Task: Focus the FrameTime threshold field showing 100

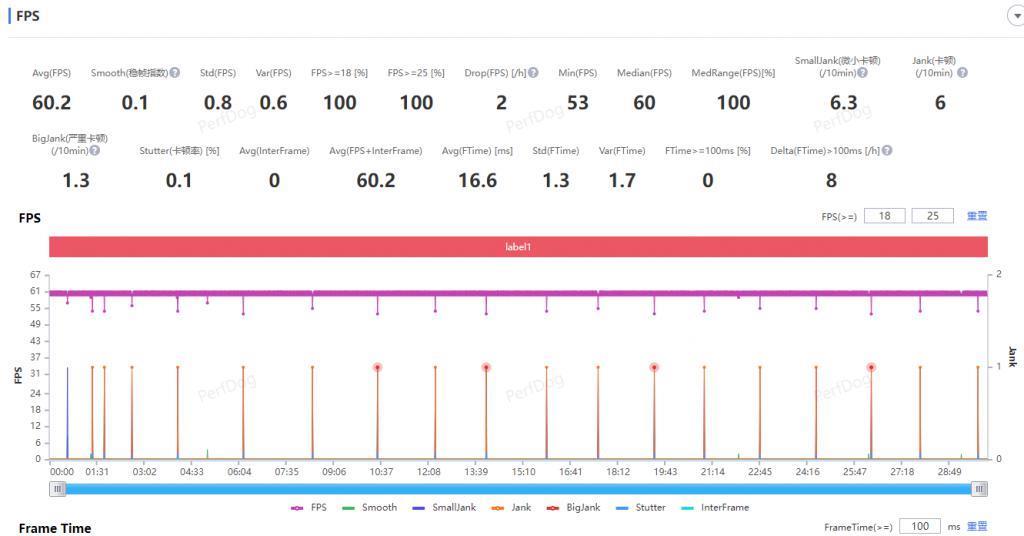Action: pos(919,527)
